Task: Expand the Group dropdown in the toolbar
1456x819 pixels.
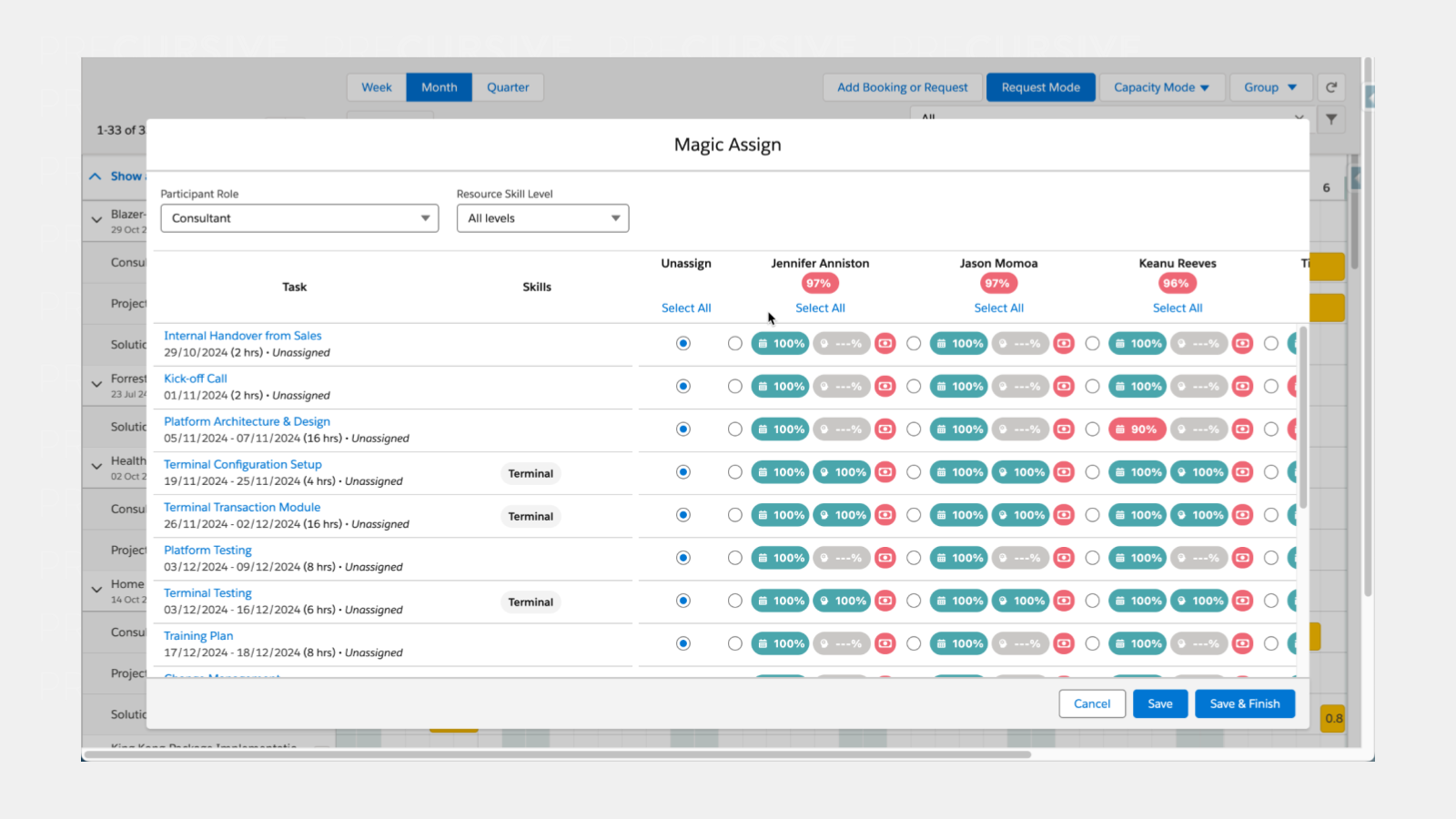Action: pyautogui.click(x=1270, y=86)
